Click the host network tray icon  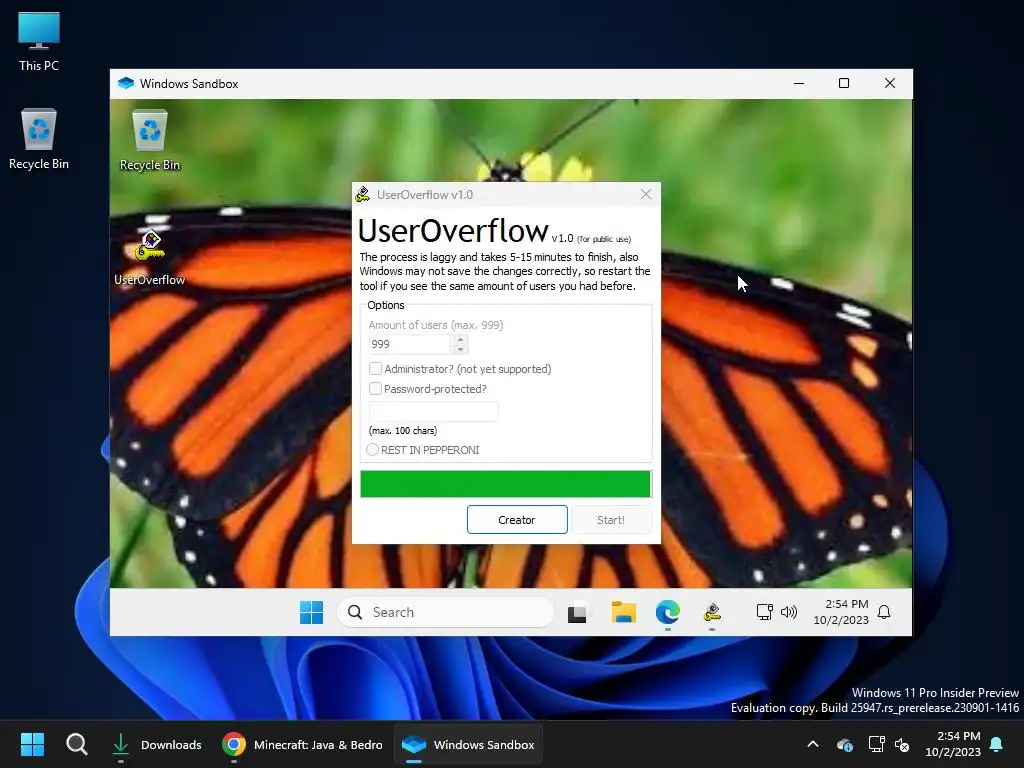tap(876, 744)
